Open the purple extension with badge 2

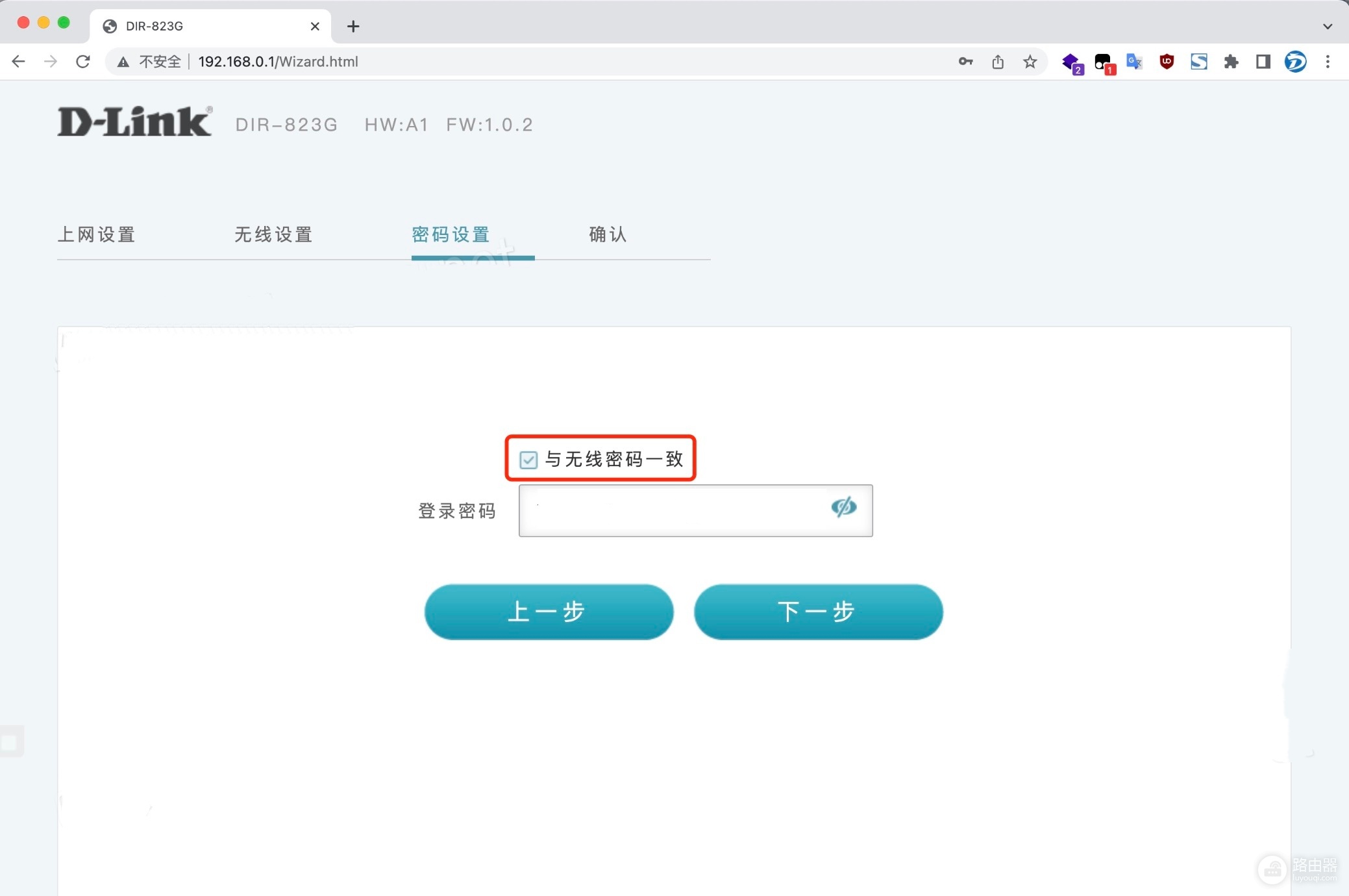[x=1072, y=63]
